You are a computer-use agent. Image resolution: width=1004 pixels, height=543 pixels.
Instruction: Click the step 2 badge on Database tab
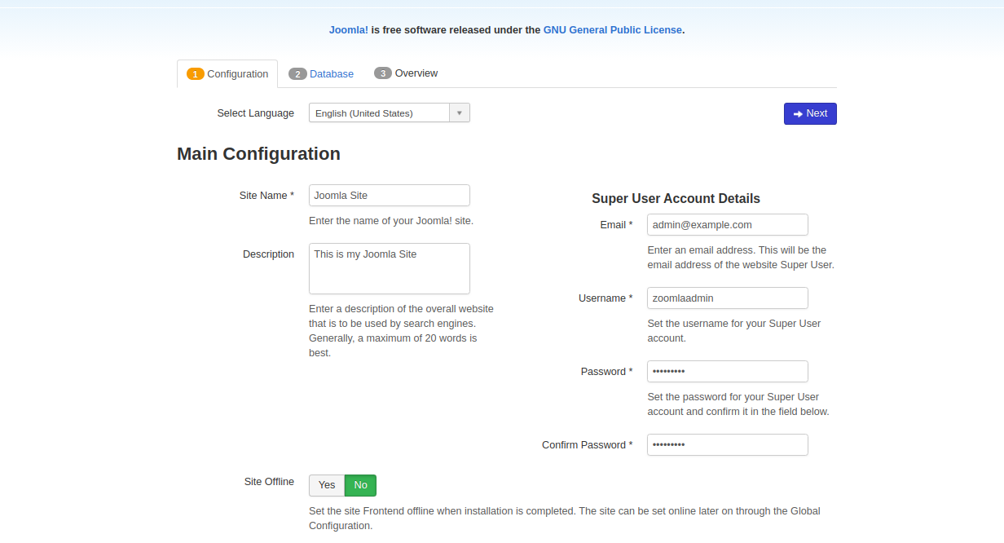(297, 74)
